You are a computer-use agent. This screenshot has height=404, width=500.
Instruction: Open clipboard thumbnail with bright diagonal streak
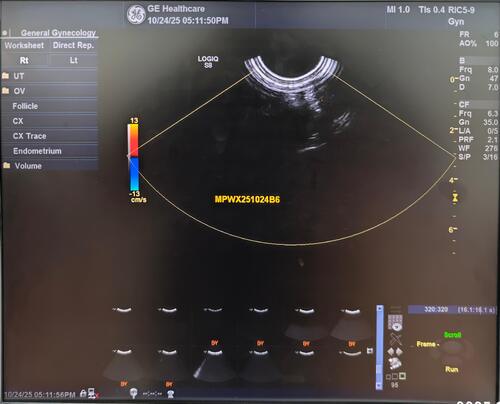(x=213, y=364)
